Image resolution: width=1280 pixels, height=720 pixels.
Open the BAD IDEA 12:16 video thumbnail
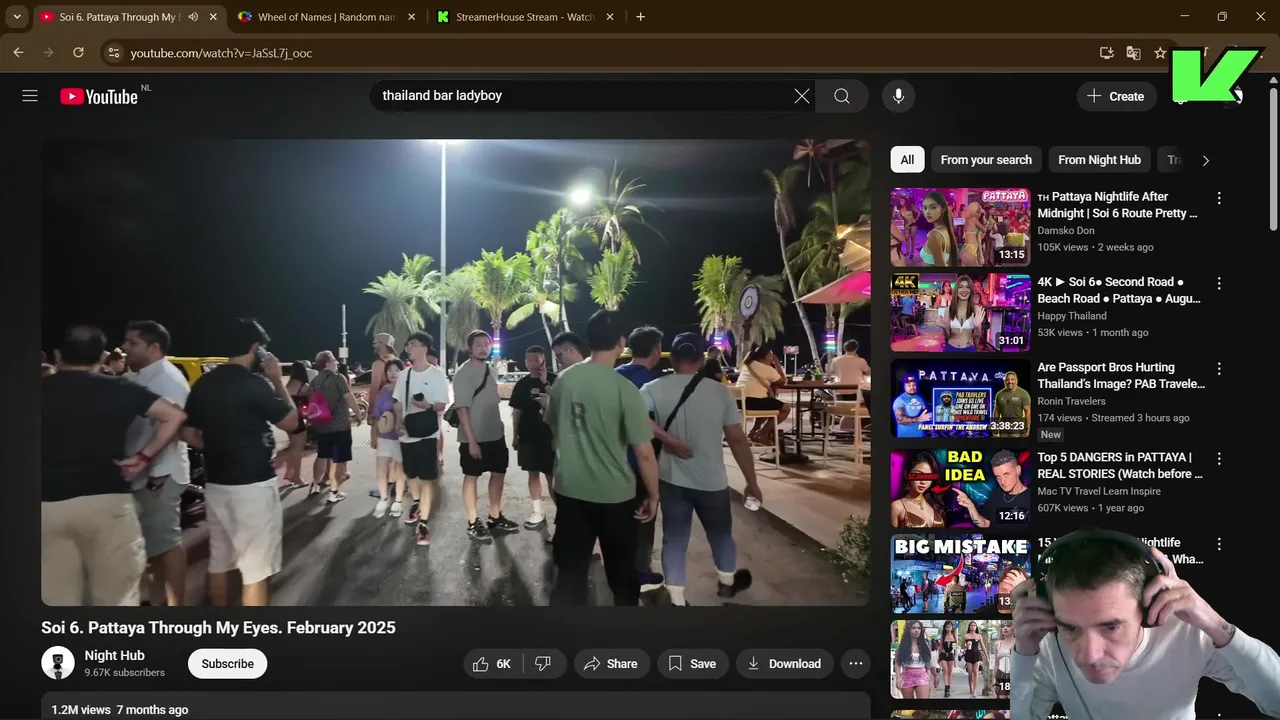coord(960,488)
